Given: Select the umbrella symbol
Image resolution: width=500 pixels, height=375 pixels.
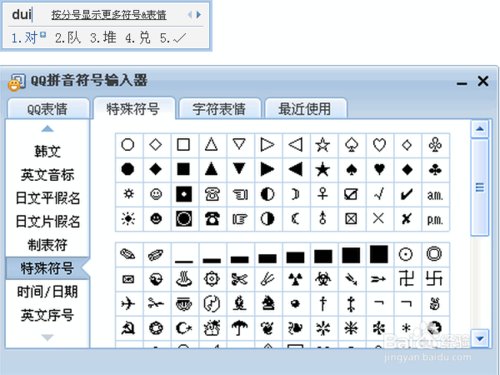Looking at the screenshot, I should pyautogui.click(x=239, y=328).
